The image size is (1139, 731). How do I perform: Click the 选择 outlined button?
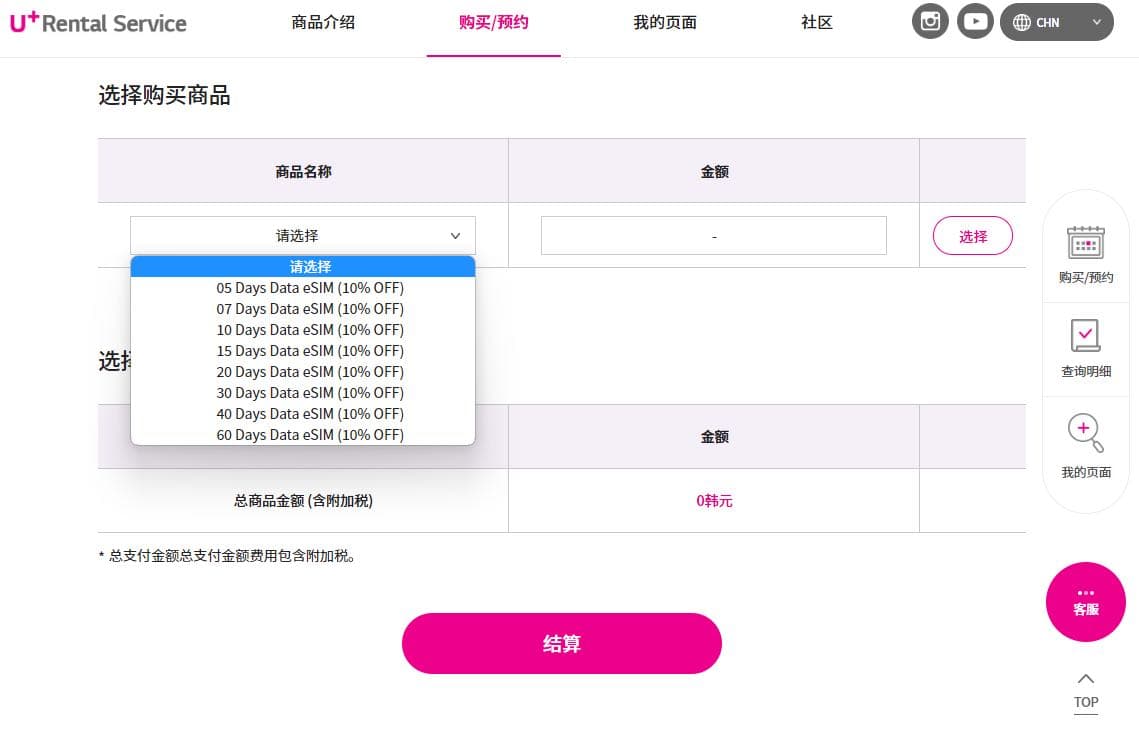973,235
